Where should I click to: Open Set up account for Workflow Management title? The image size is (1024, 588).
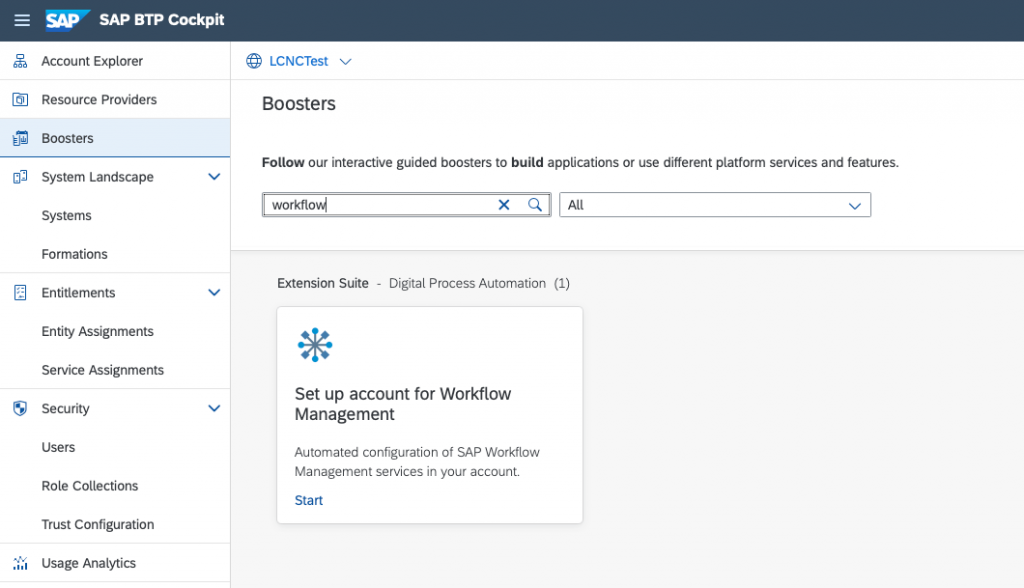coord(402,404)
